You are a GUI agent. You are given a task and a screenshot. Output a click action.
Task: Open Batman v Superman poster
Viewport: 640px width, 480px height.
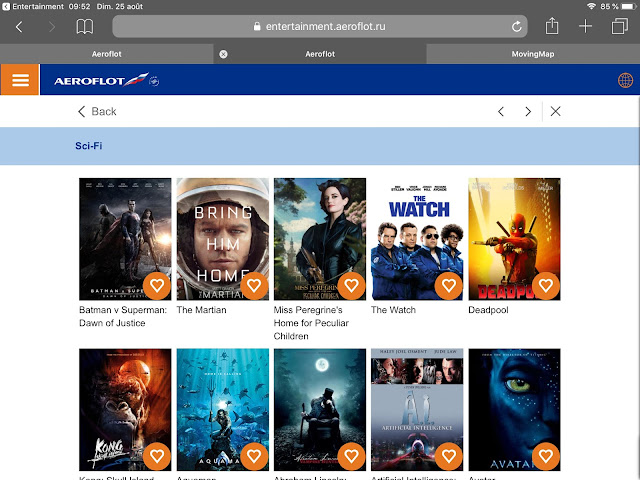point(125,239)
